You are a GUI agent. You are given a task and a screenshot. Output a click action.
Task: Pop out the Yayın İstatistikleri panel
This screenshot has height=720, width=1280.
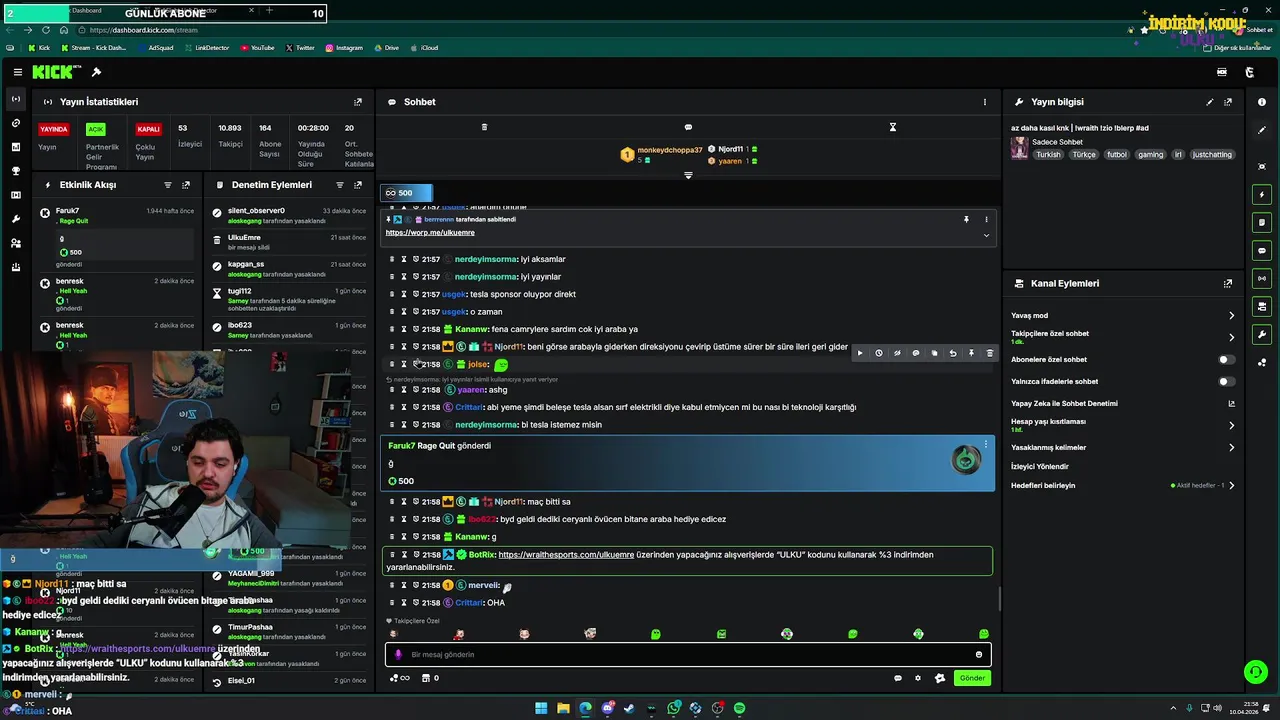(x=358, y=102)
